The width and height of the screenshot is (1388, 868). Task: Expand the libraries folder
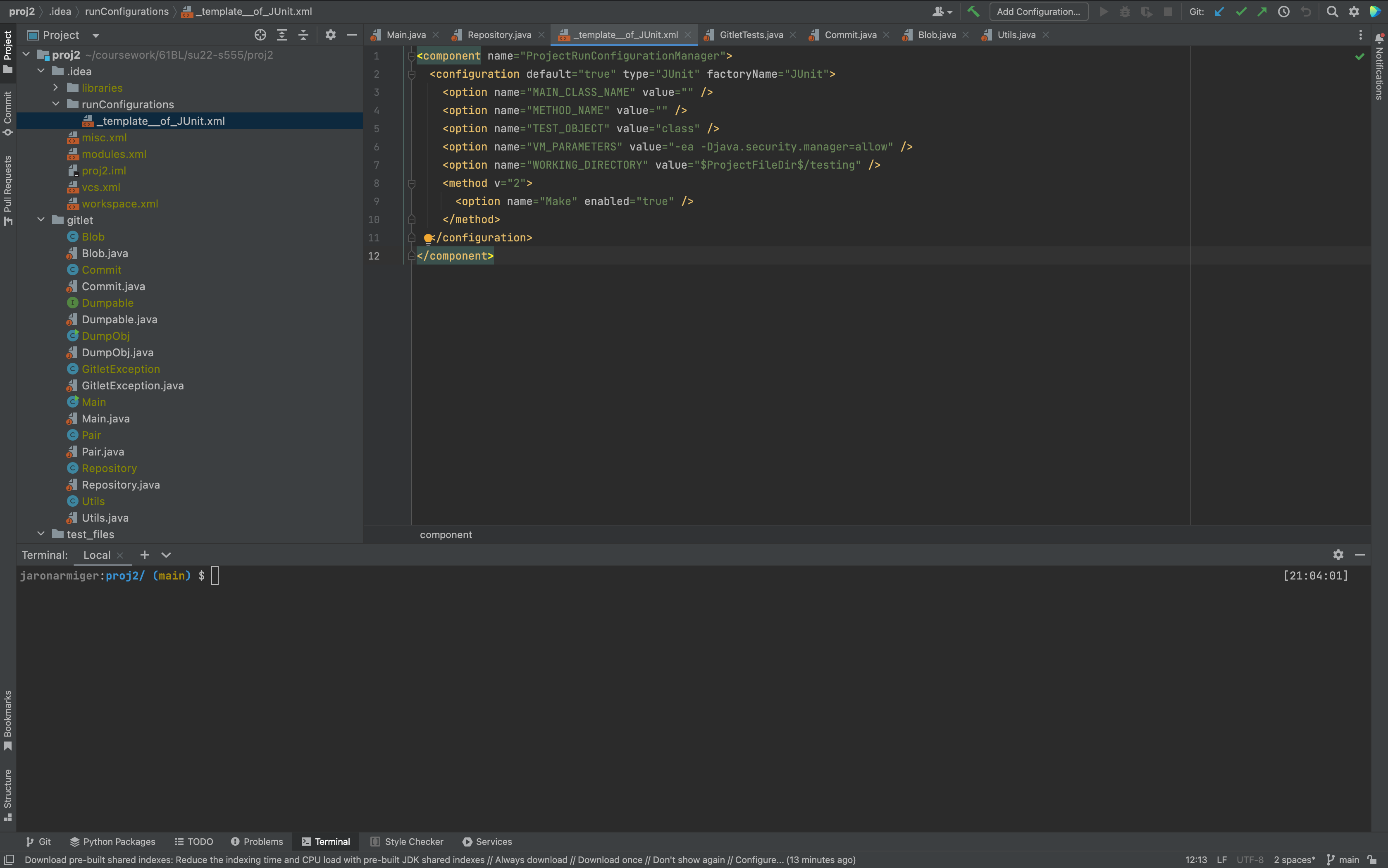click(56, 88)
